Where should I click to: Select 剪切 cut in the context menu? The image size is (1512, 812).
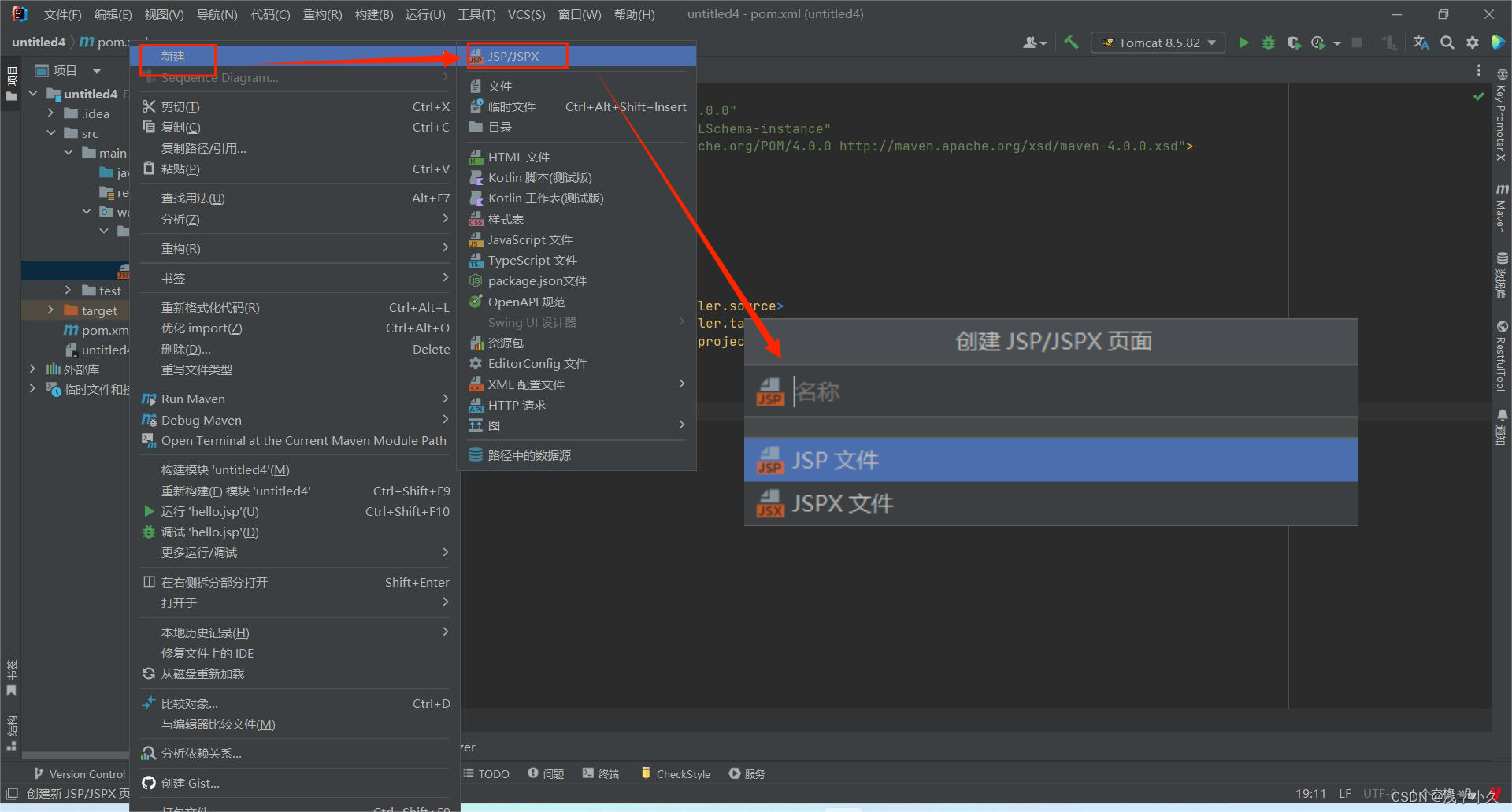point(295,106)
